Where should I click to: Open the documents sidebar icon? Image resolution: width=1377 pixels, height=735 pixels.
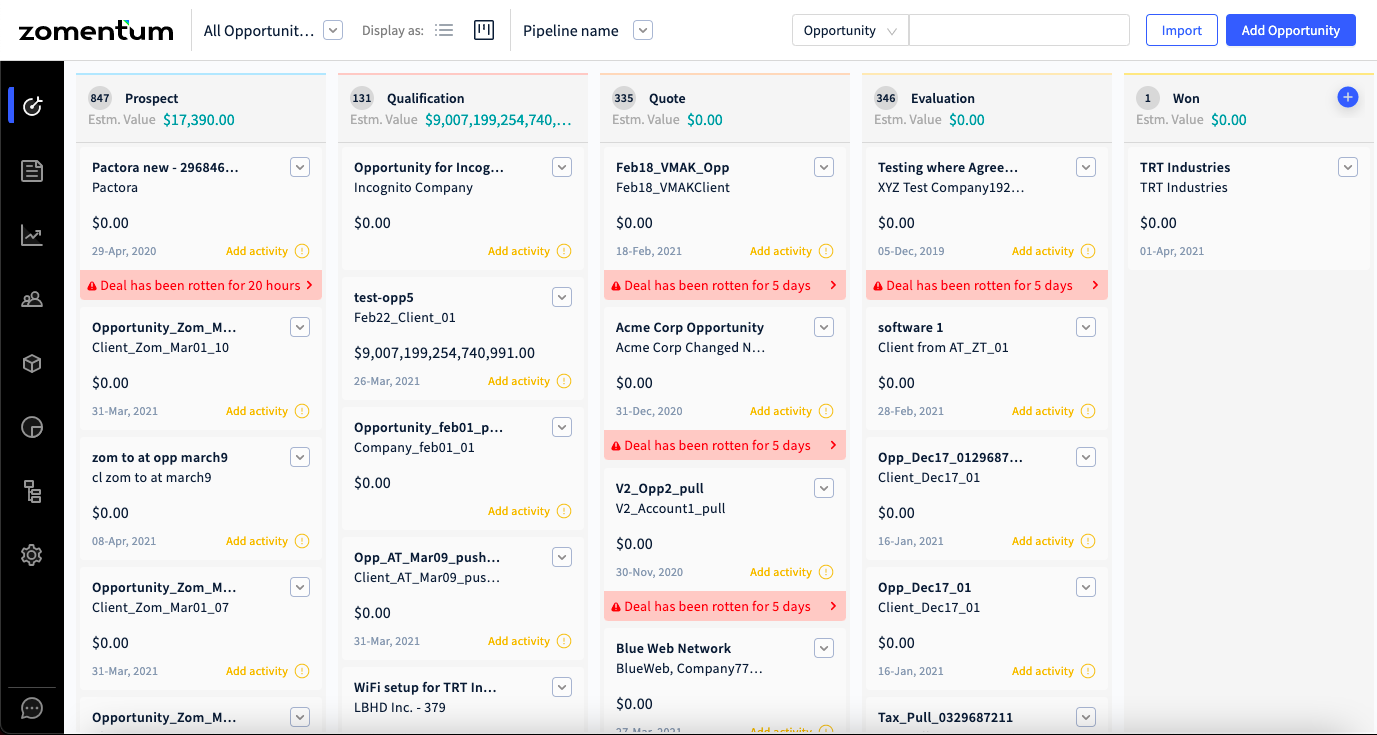32,171
